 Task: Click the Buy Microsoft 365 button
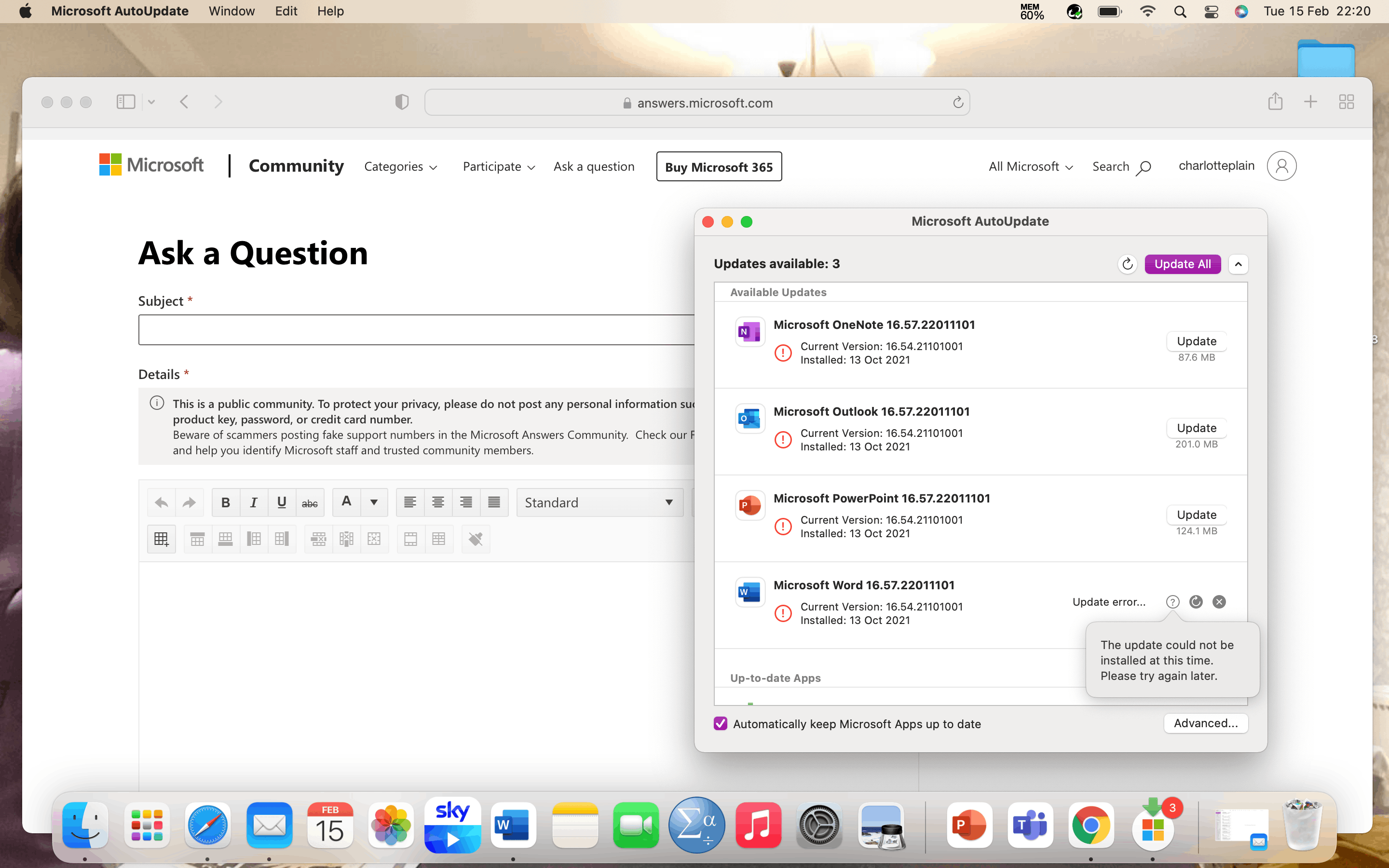(x=719, y=166)
